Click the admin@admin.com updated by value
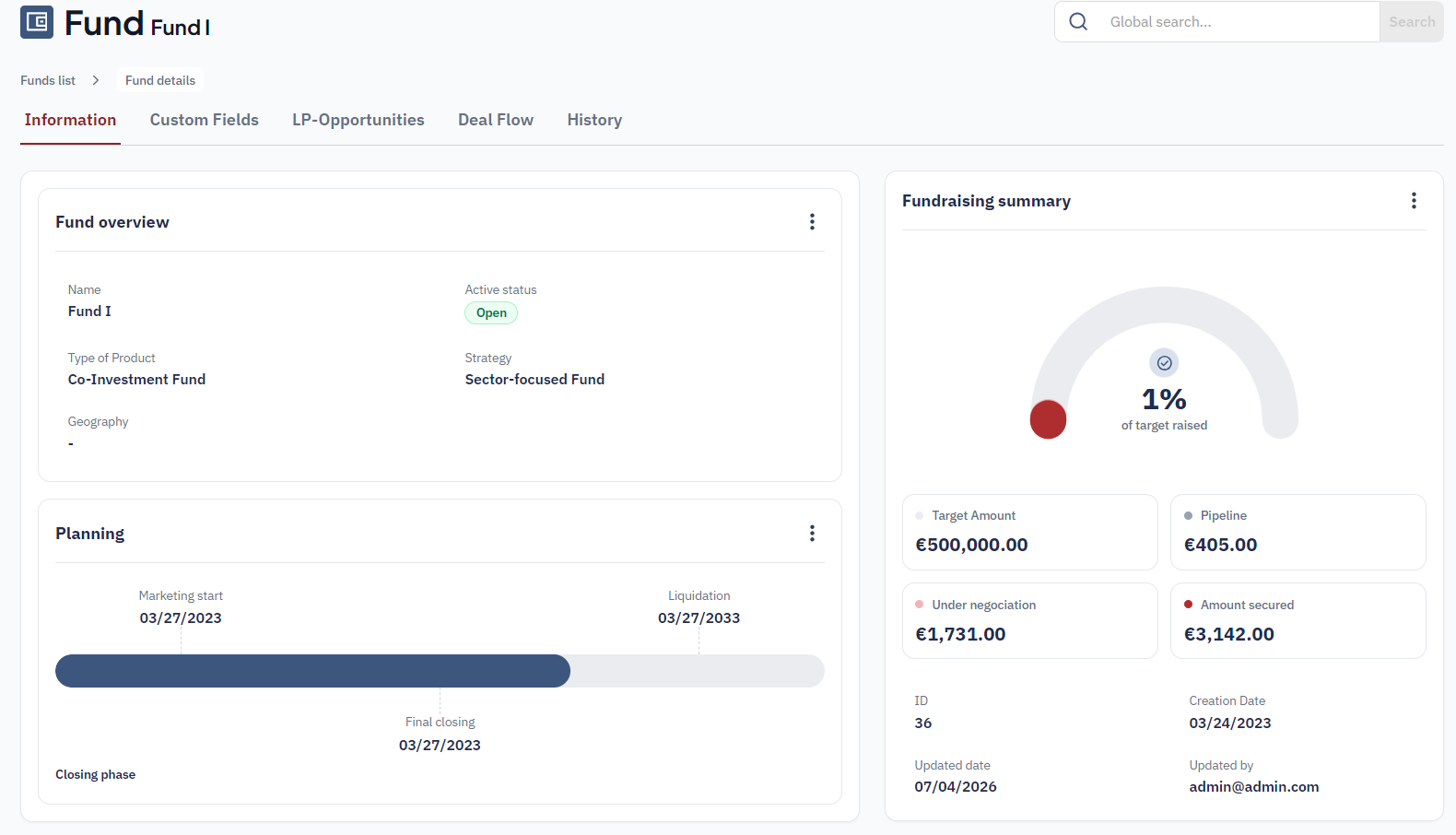The height and width of the screenshot is (835, 1456). point(1254,786)
